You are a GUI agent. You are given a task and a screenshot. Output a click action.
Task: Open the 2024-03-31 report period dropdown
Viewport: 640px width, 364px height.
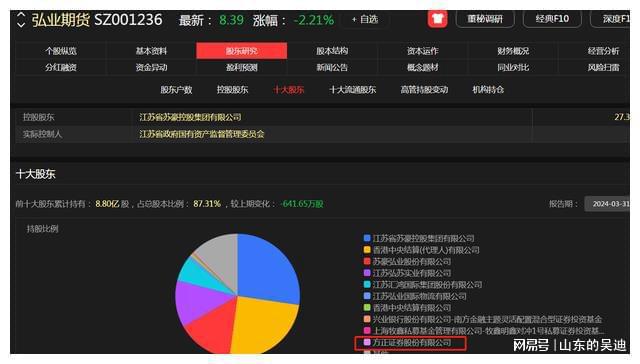coord(607,204)
